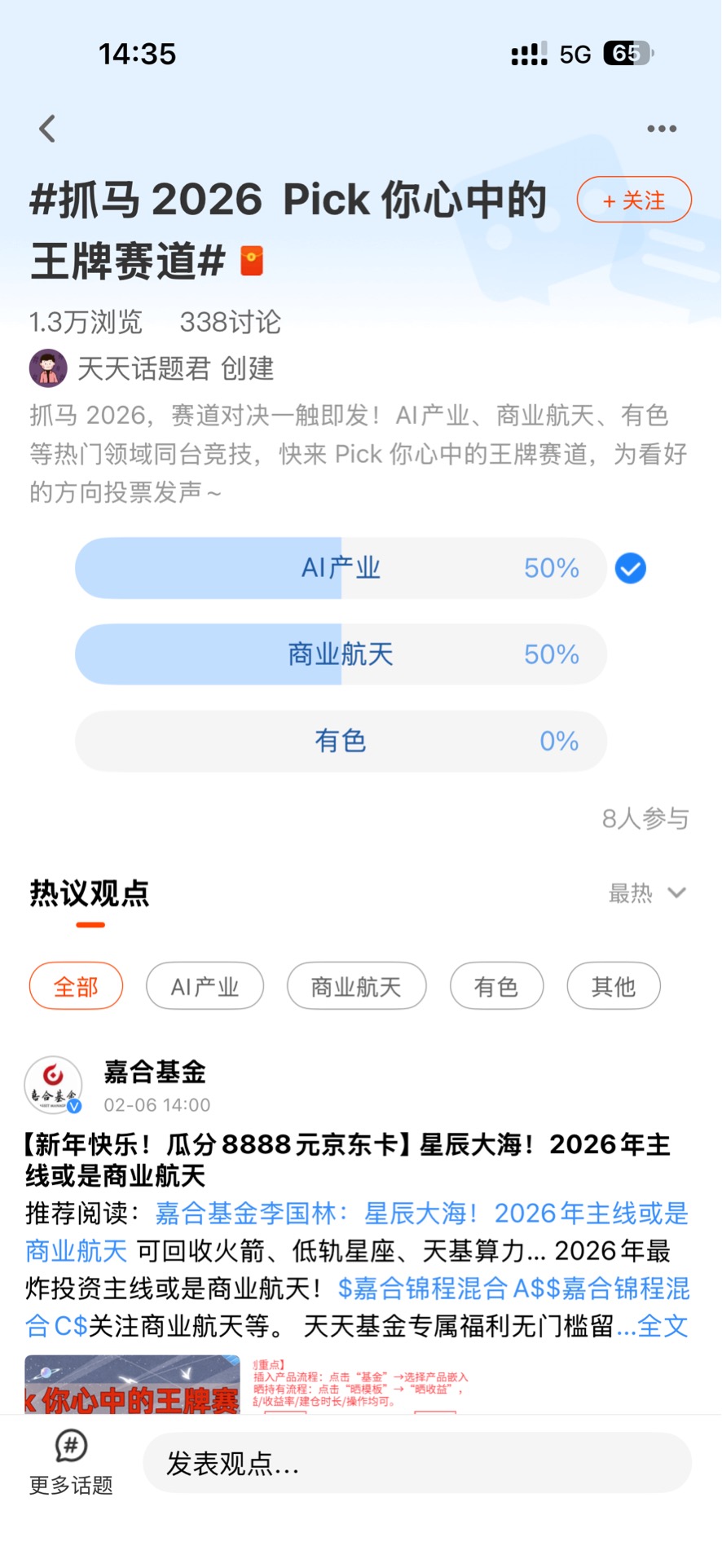Expand post via 全文 link
722x1568 pixels.
(663, 1326)
